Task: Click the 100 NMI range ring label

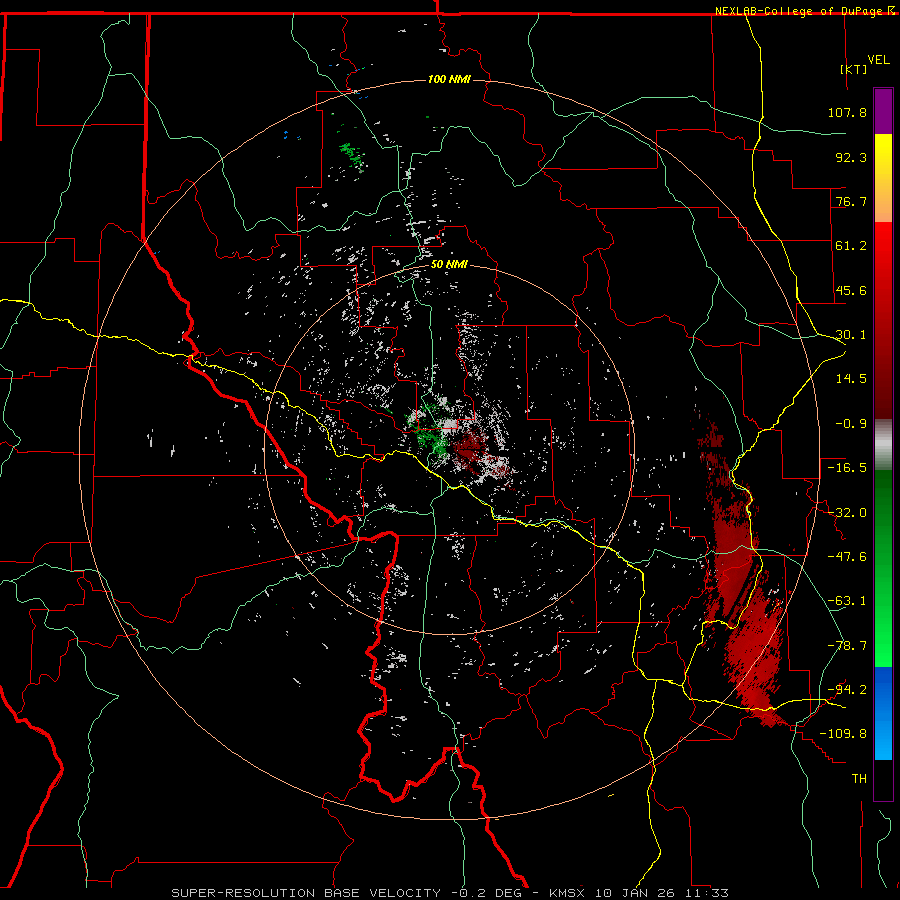Action: point(449,79)
